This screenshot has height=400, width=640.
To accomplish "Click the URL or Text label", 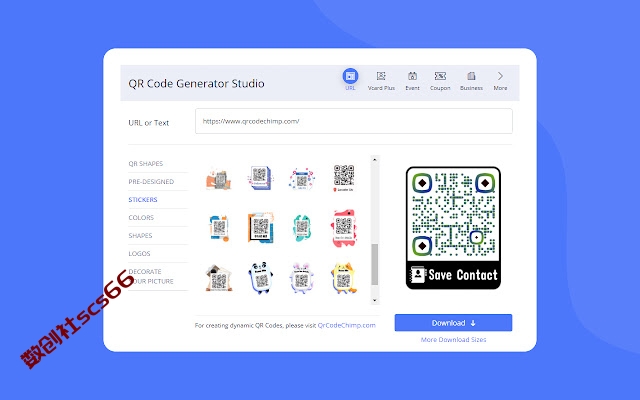I will pos(149,123).
